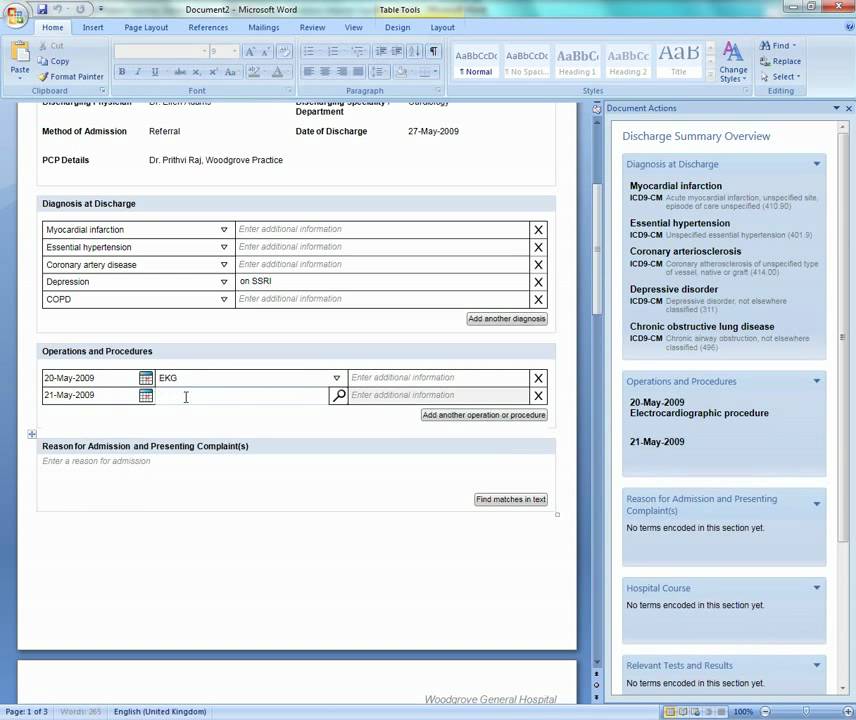The image size is (856, 720).
Task: Delete the EKG procedure row
Action: coord(538,378)
